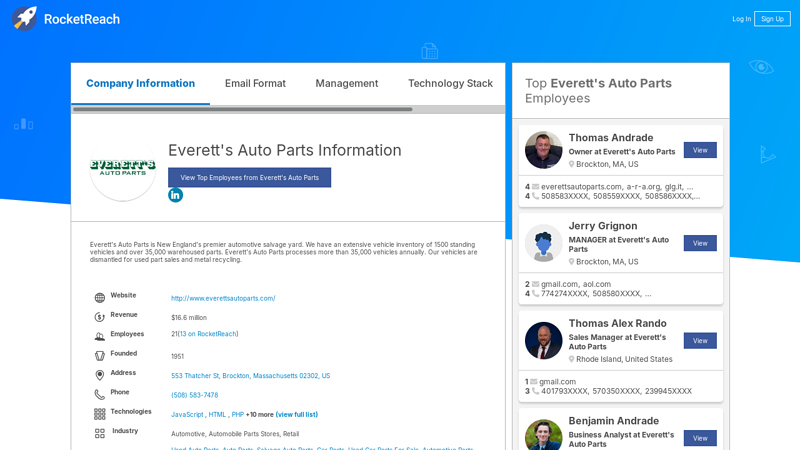Click the JavaScript technology link
The width and height of the screenshot is (800, 450).
pos(187,414)
